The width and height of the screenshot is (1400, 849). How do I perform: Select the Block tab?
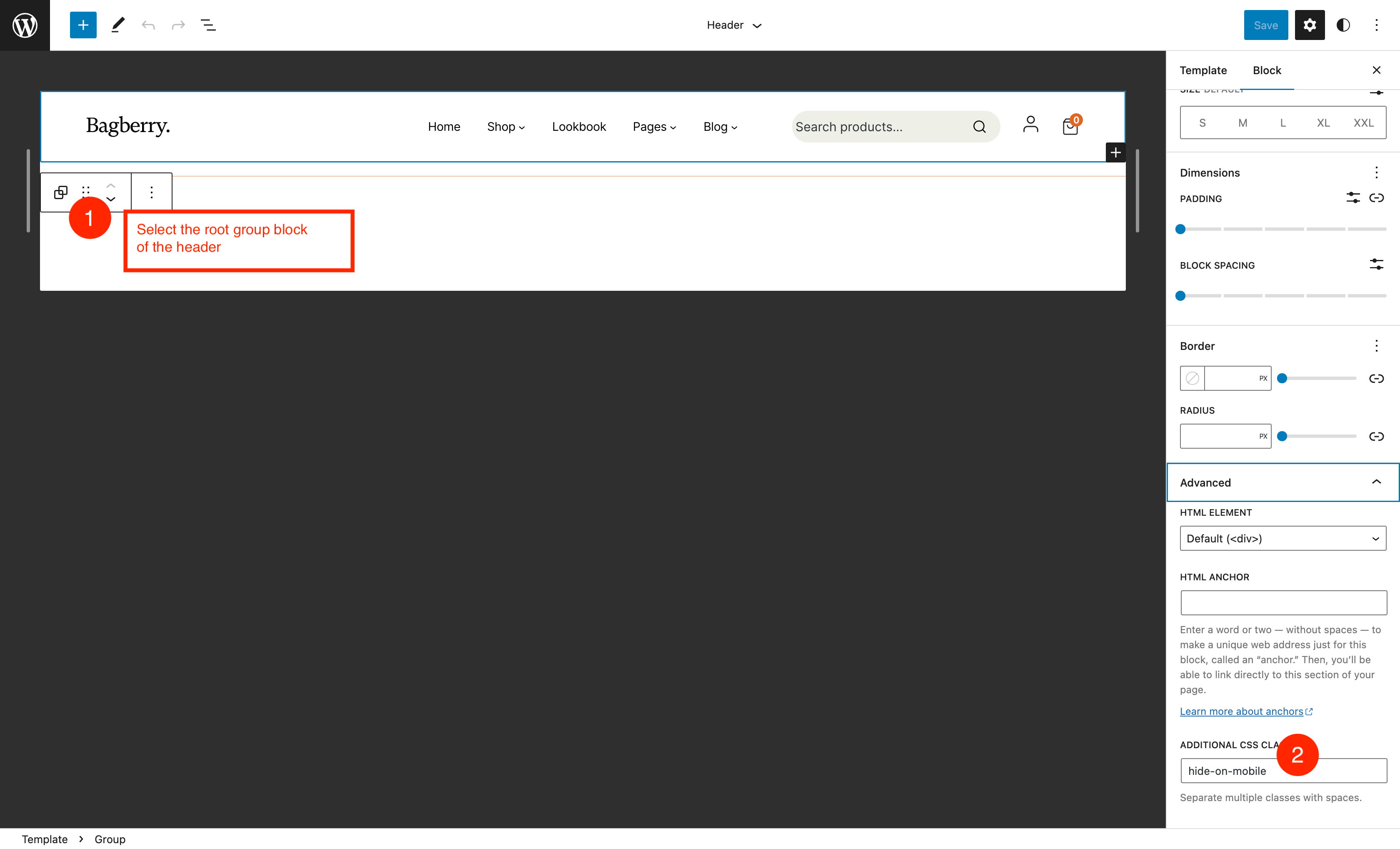click(x=1267, y=70)
